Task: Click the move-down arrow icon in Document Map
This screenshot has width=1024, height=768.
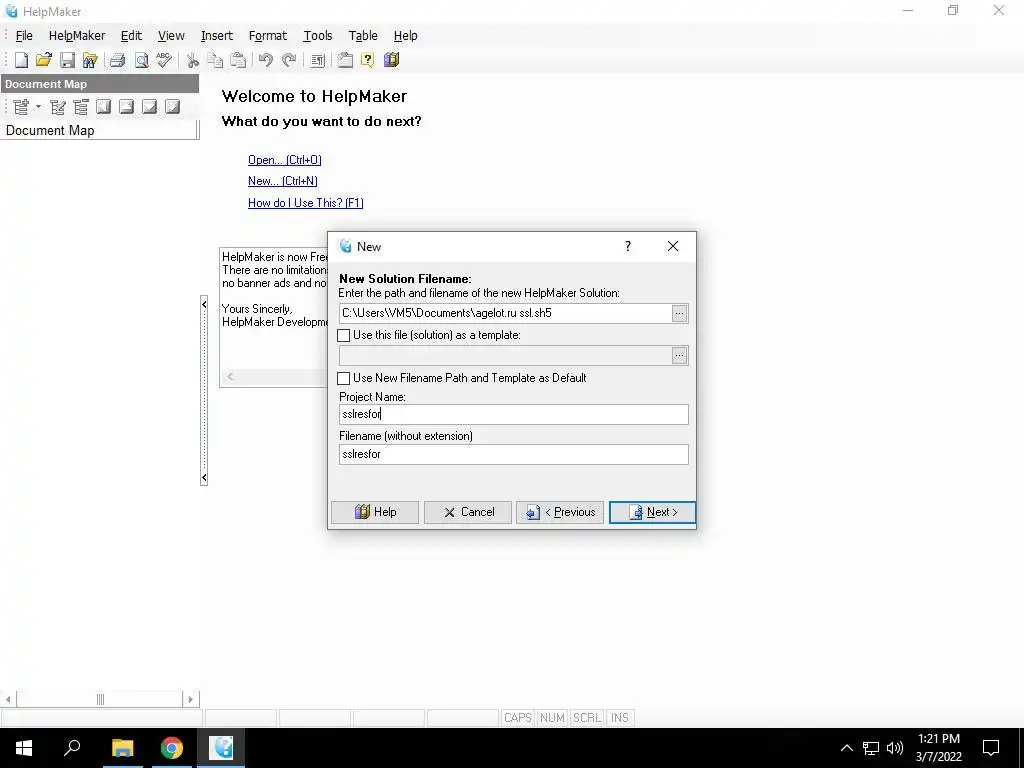Action: click(150, 106)
